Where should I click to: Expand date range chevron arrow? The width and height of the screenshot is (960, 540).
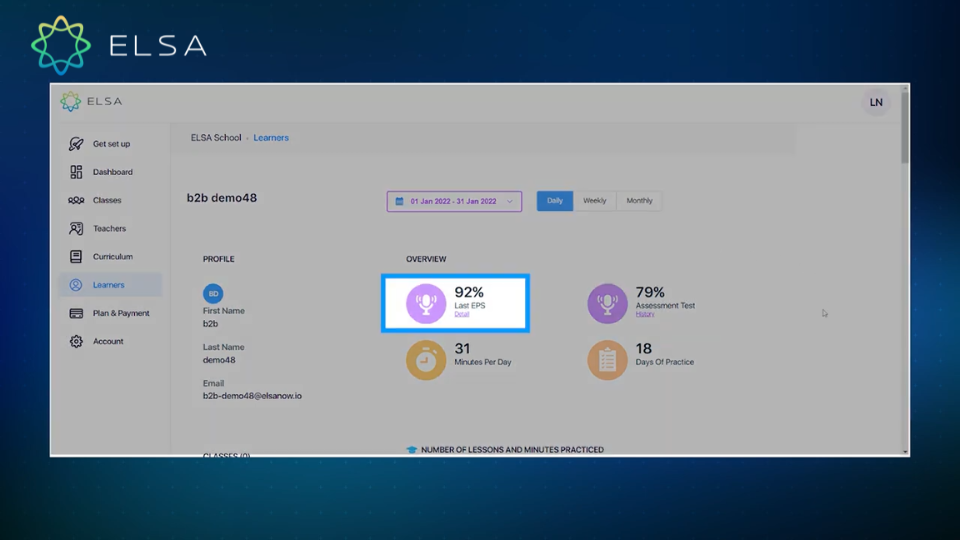(x=509, y=201)
